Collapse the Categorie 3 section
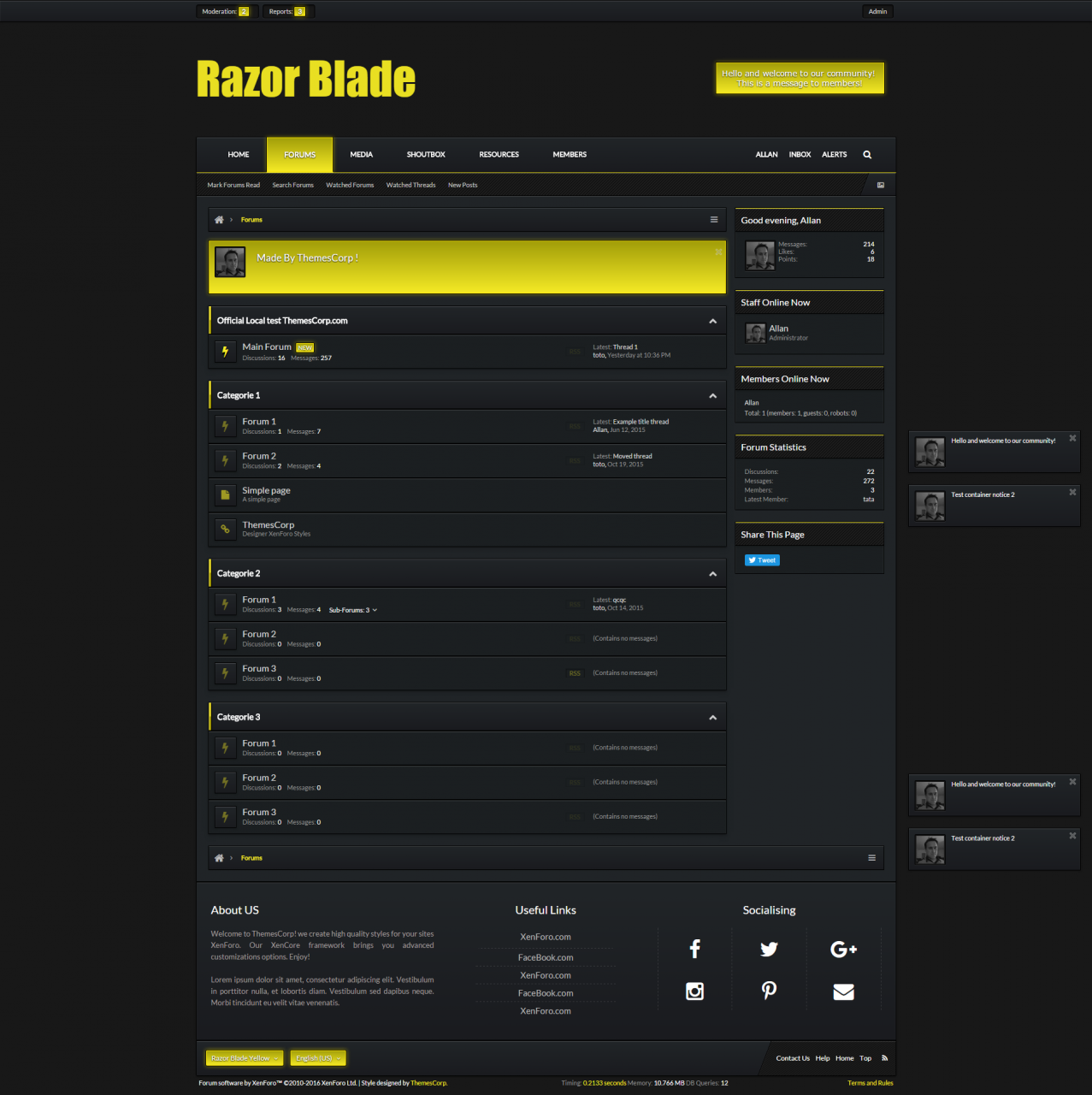This screenshot has height=1095, width=1092. [x=712, y=718]
